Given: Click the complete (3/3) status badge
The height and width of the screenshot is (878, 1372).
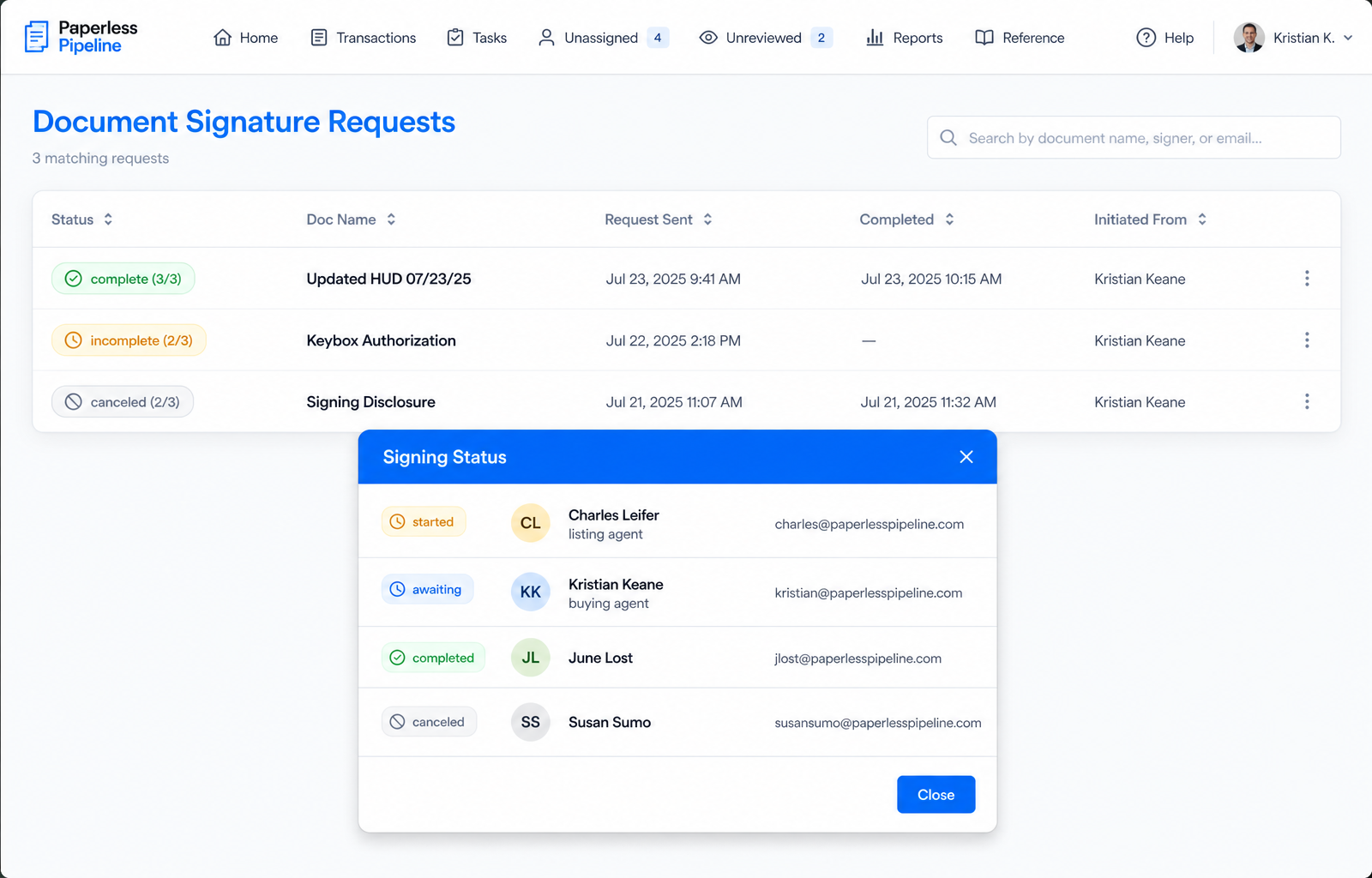Looking at the screenshot, I should (123, 279).
